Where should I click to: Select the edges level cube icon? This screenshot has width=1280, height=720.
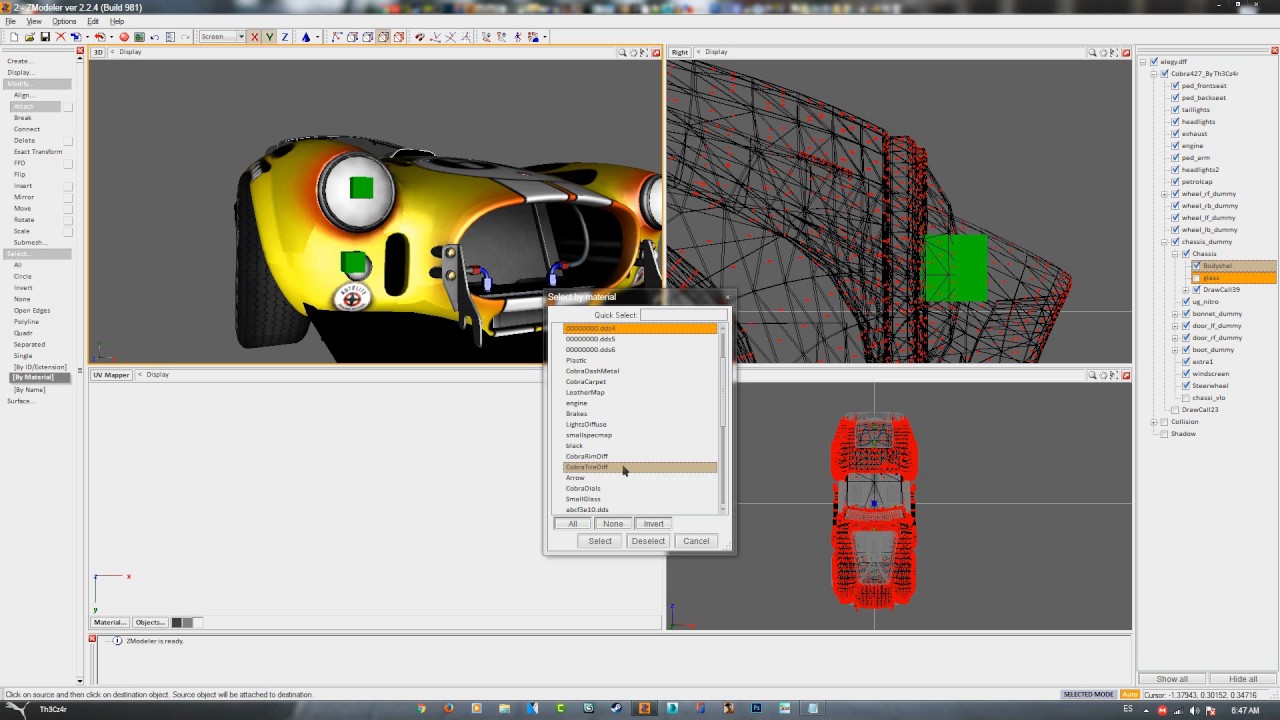point(352,37)
